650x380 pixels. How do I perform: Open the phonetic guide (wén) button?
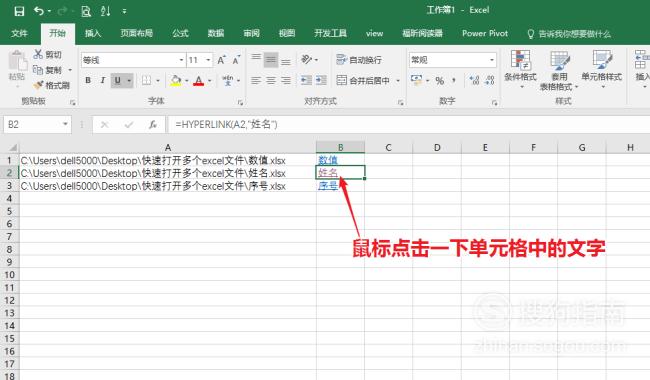coord(228,80)
